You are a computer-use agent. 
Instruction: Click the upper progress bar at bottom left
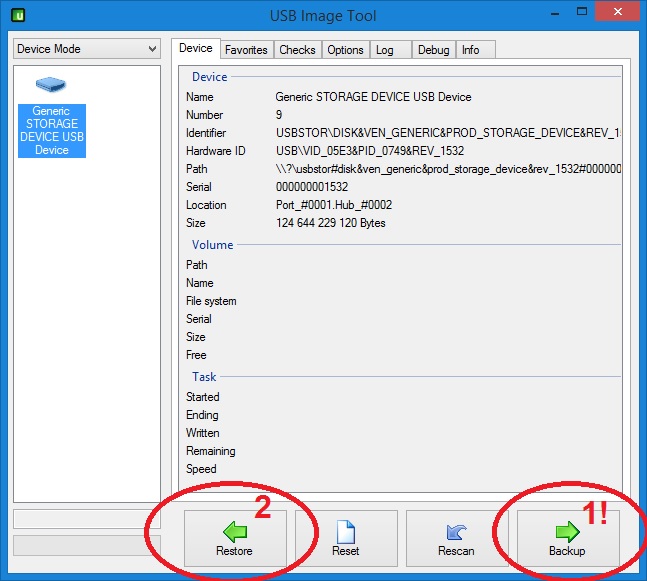86,519
